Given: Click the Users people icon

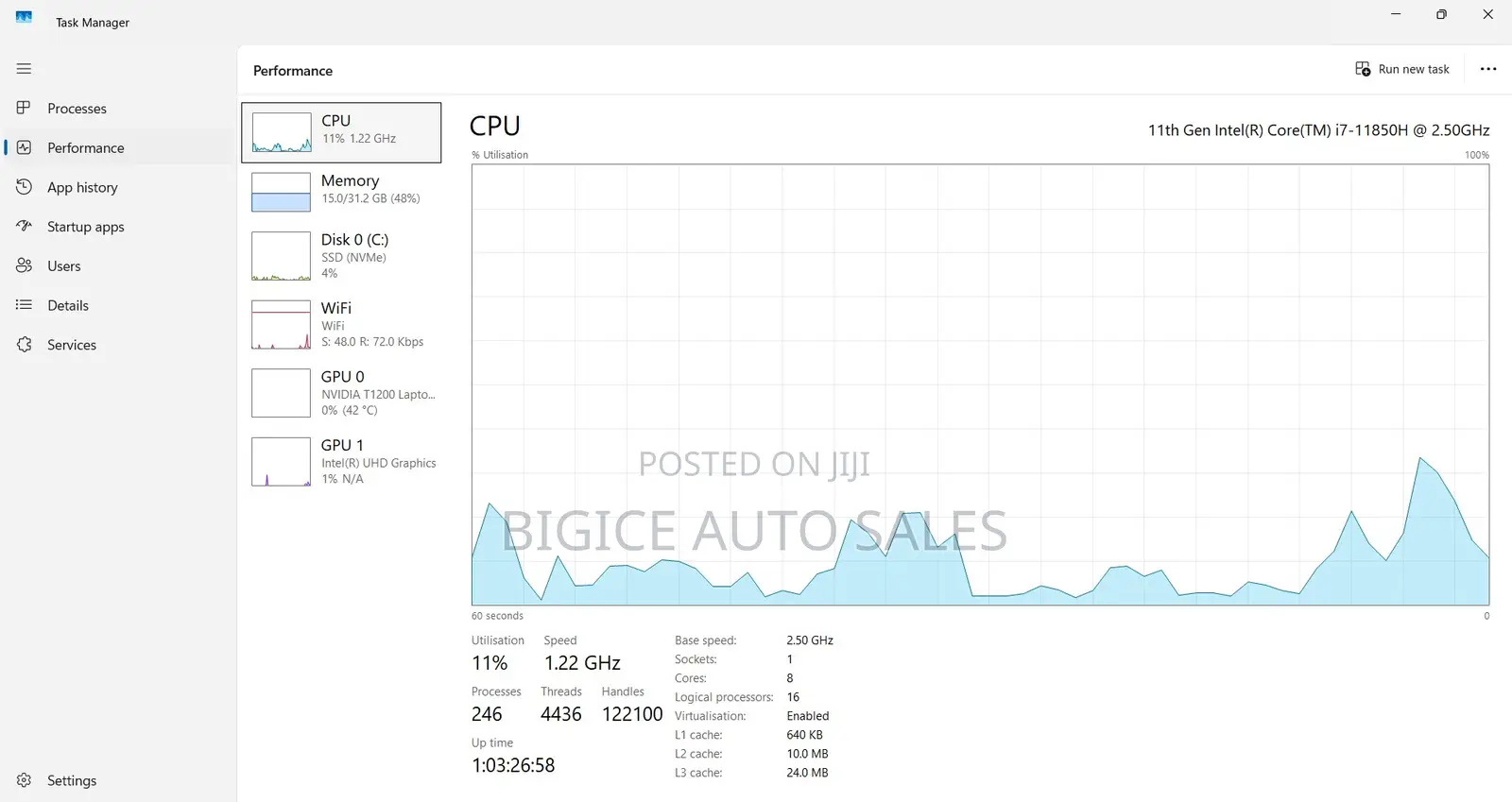Looking at the screenshot, I should coord(24,265).
